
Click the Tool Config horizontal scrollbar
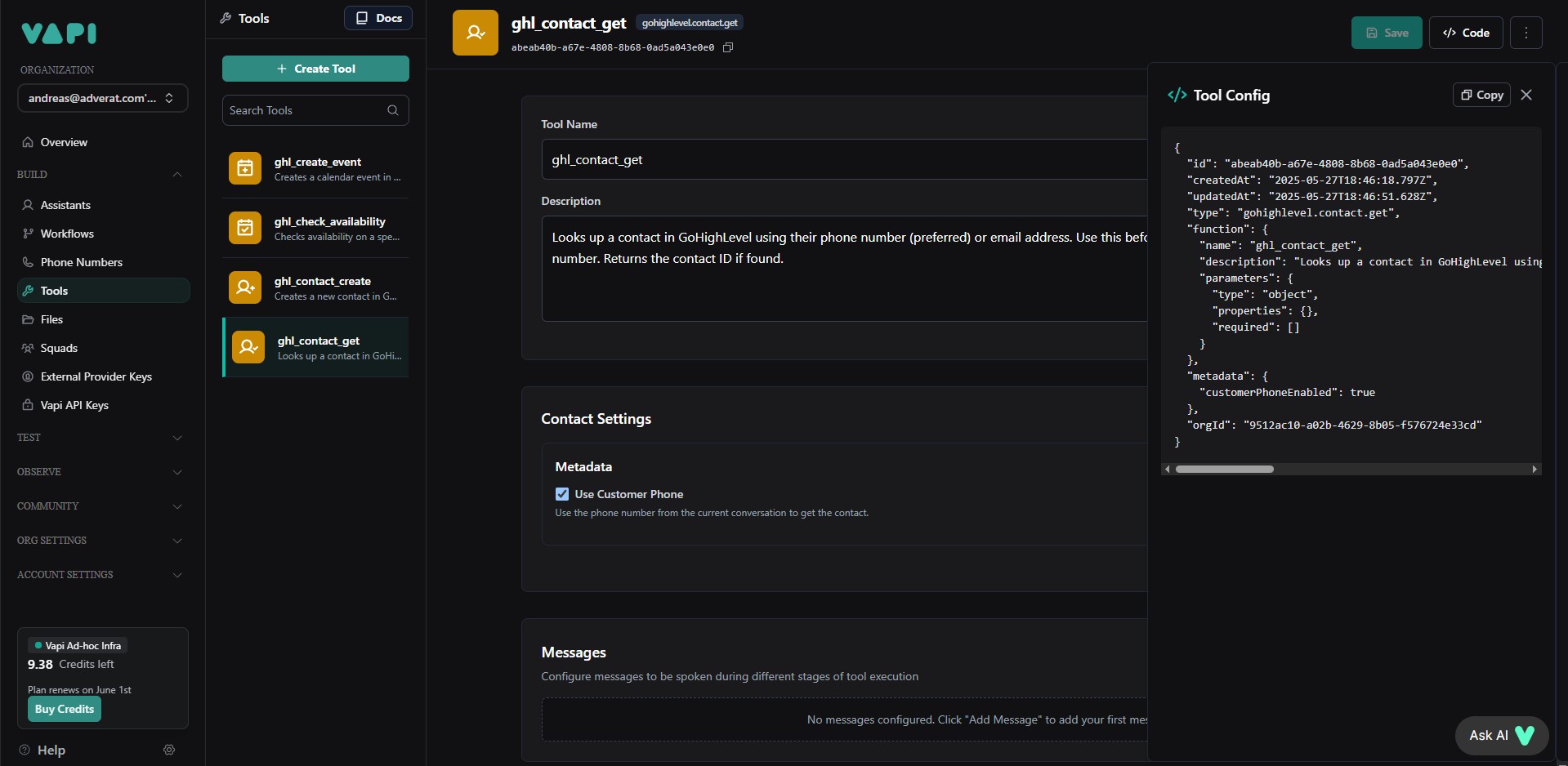pyautogui.click(x=1224, y=469)
